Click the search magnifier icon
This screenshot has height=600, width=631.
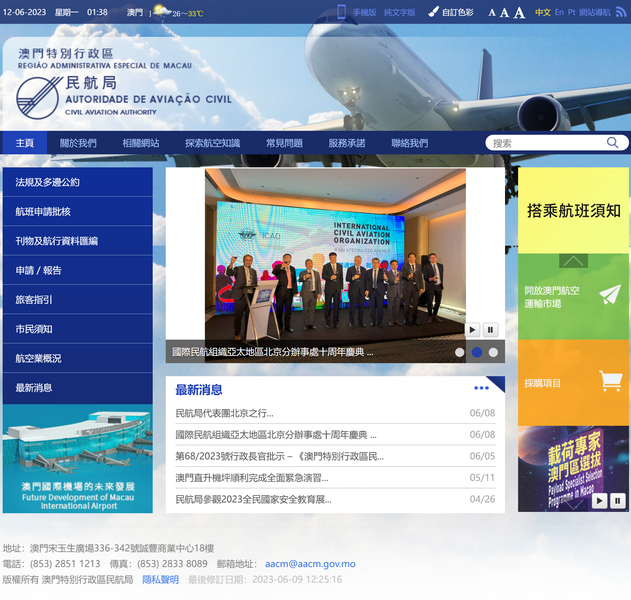point(612,143)
